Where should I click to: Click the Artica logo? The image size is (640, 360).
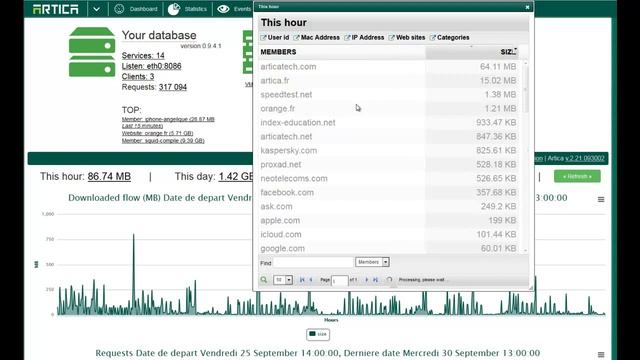click(x=56, y=9)
